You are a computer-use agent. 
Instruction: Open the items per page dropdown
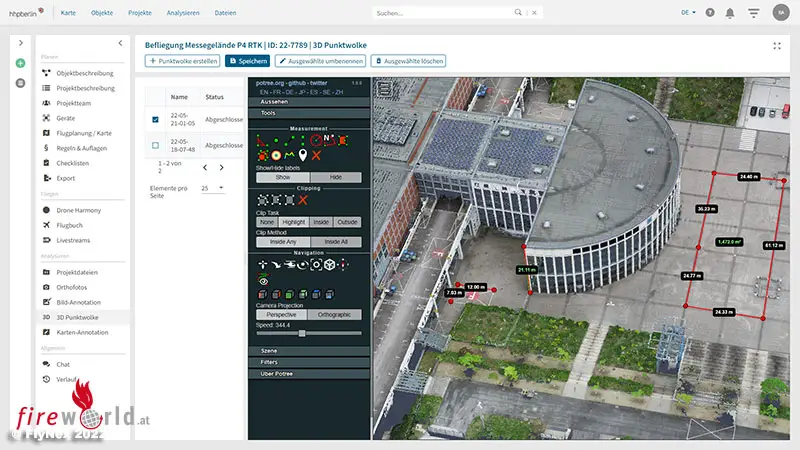212,188
